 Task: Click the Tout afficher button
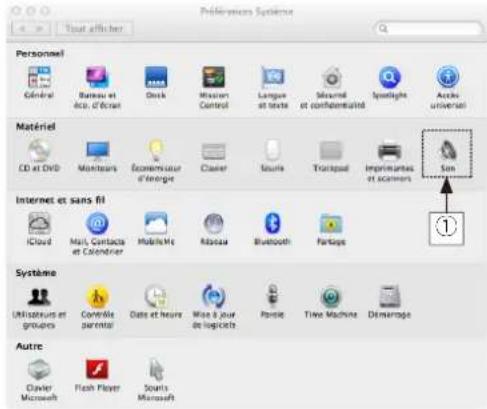point(94,28)
